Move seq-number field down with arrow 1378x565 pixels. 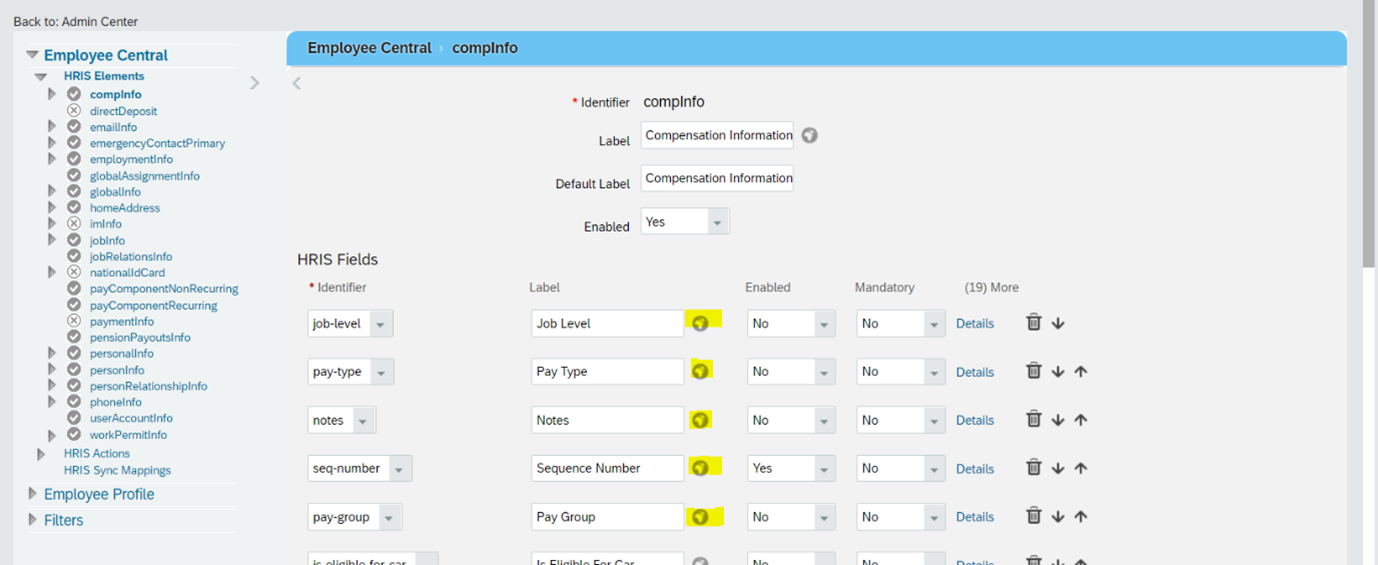pos(1058,468)
